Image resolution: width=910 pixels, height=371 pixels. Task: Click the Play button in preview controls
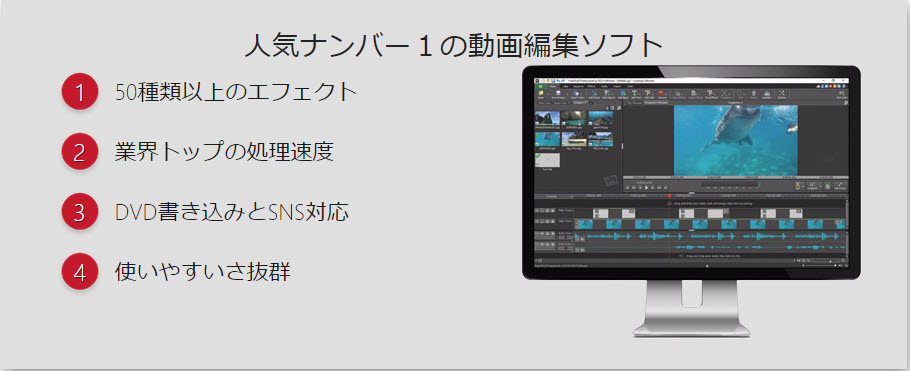pos(647,188)
